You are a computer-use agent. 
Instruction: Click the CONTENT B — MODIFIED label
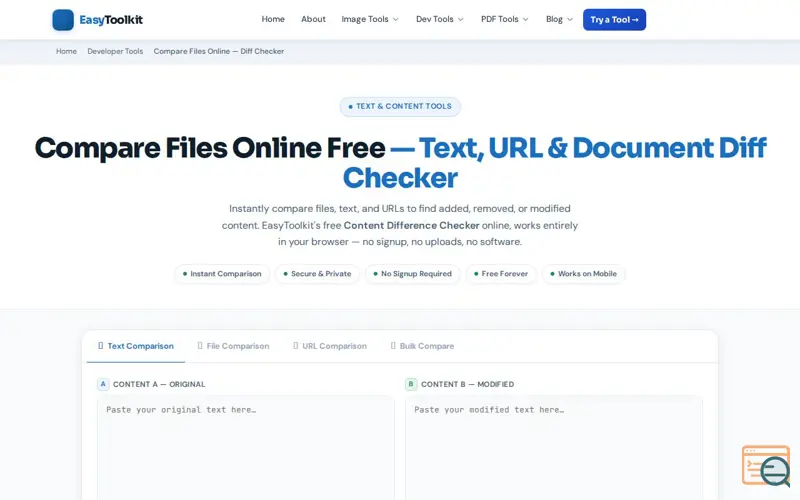click(x=467, y=384)
